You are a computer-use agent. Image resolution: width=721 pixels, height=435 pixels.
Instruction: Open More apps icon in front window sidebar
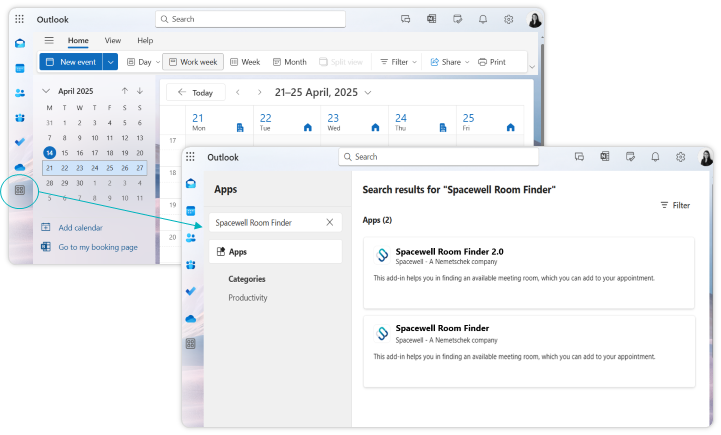(191, 343)
